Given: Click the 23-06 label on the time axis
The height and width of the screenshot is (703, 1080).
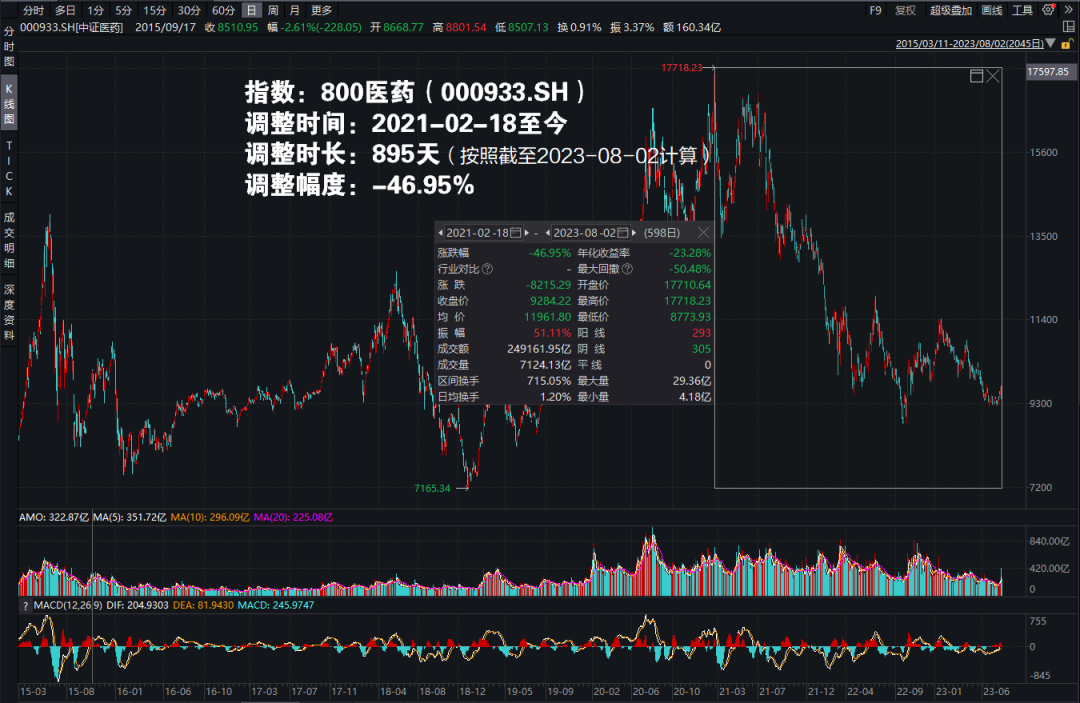Looking at the screenshot, I should point(996,690).
